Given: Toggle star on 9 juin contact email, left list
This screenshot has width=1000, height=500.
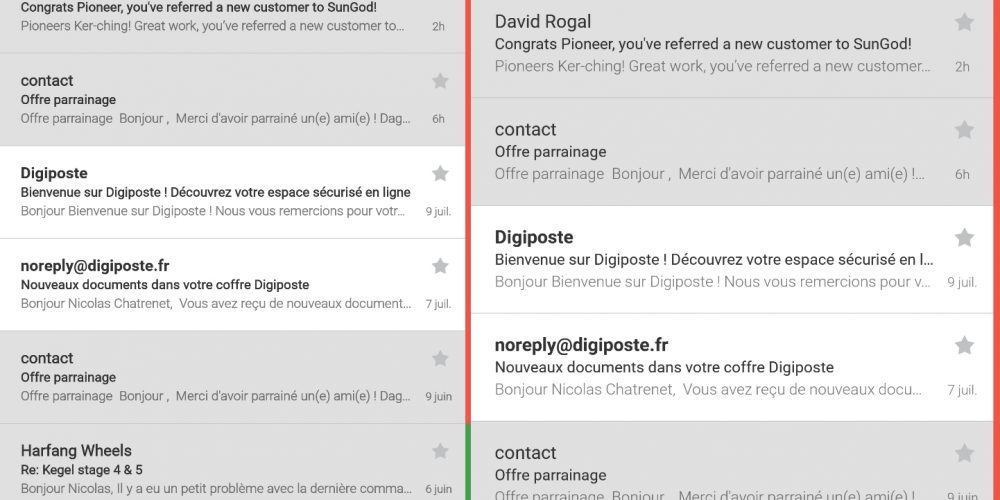Looking at the screenshot, I should point(439,358).
